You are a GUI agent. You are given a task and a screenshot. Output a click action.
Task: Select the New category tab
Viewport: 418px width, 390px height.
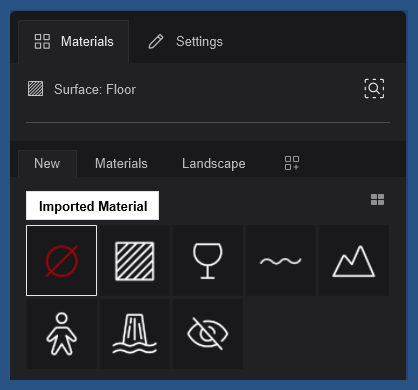[47, 164]
